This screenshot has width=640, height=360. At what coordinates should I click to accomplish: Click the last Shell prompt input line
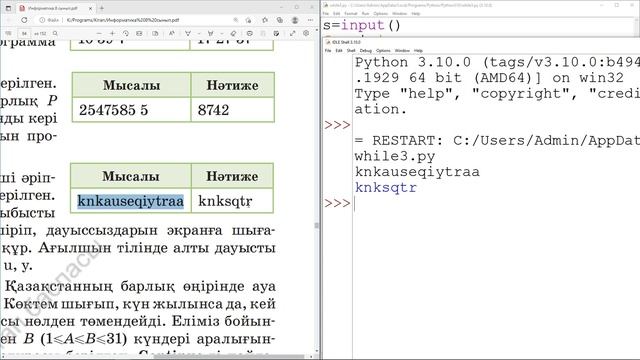click(x=496, y=203)
